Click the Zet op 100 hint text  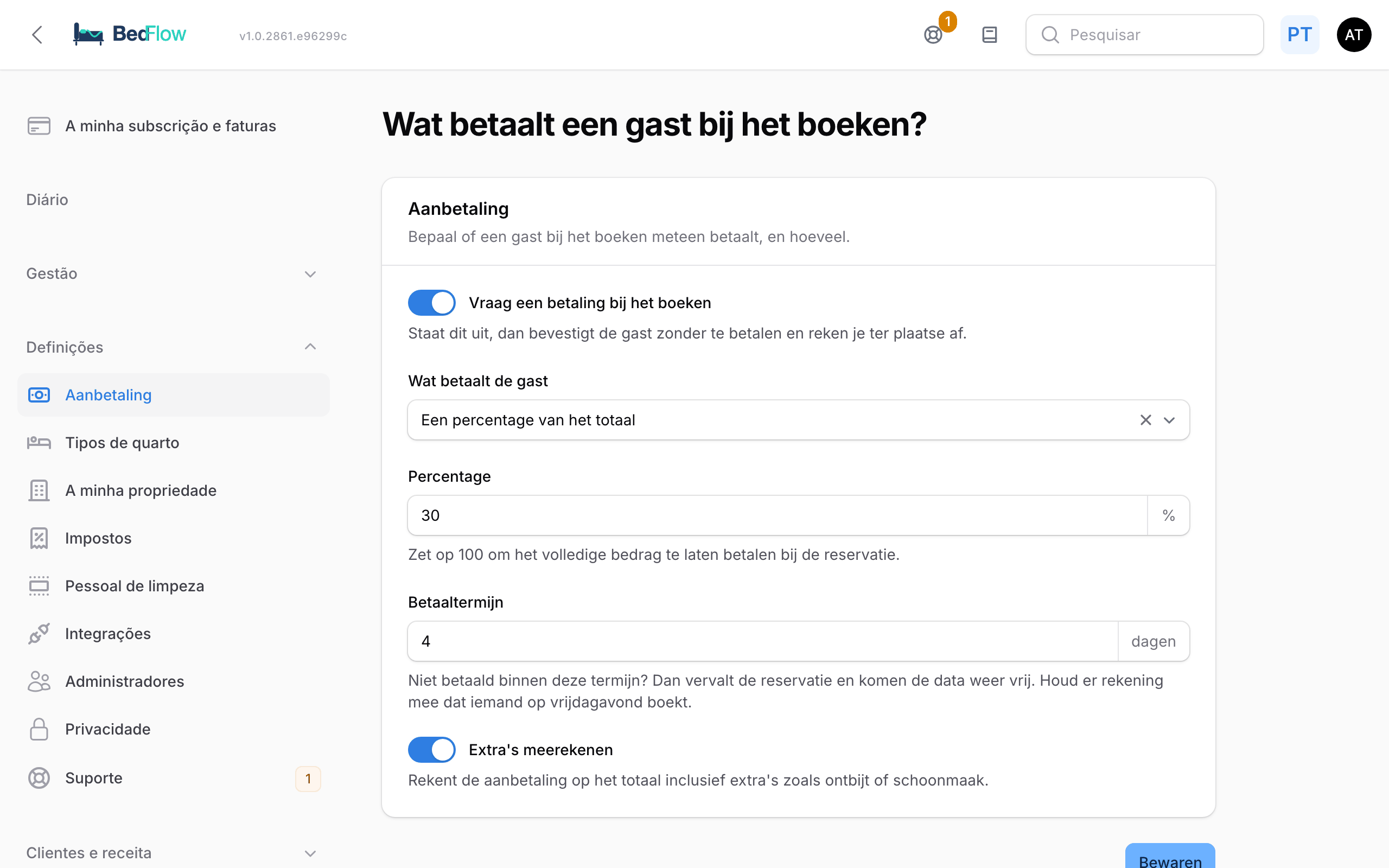pos(654,554)
